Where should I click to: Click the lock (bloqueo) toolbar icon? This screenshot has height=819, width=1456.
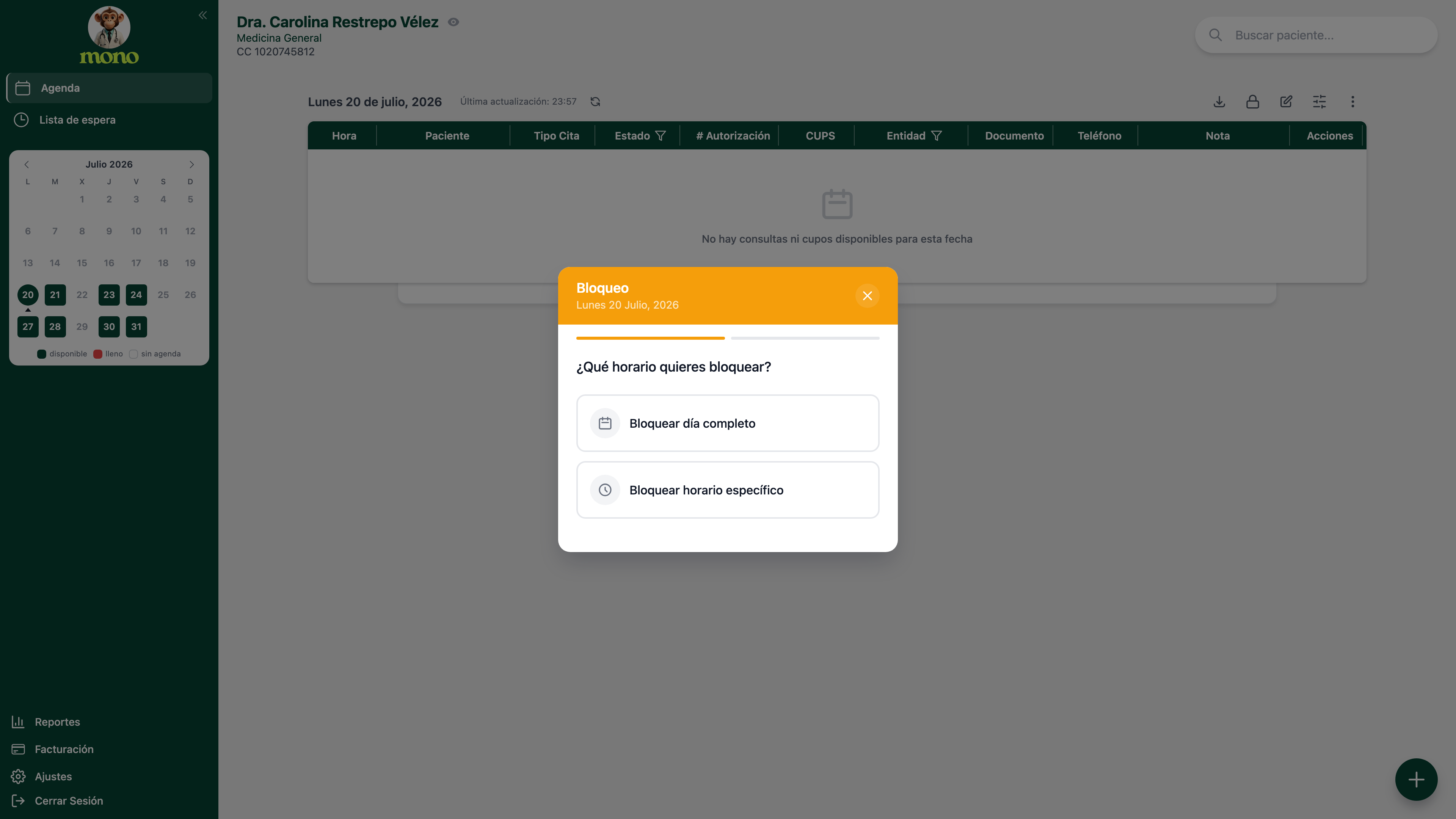1252,102
